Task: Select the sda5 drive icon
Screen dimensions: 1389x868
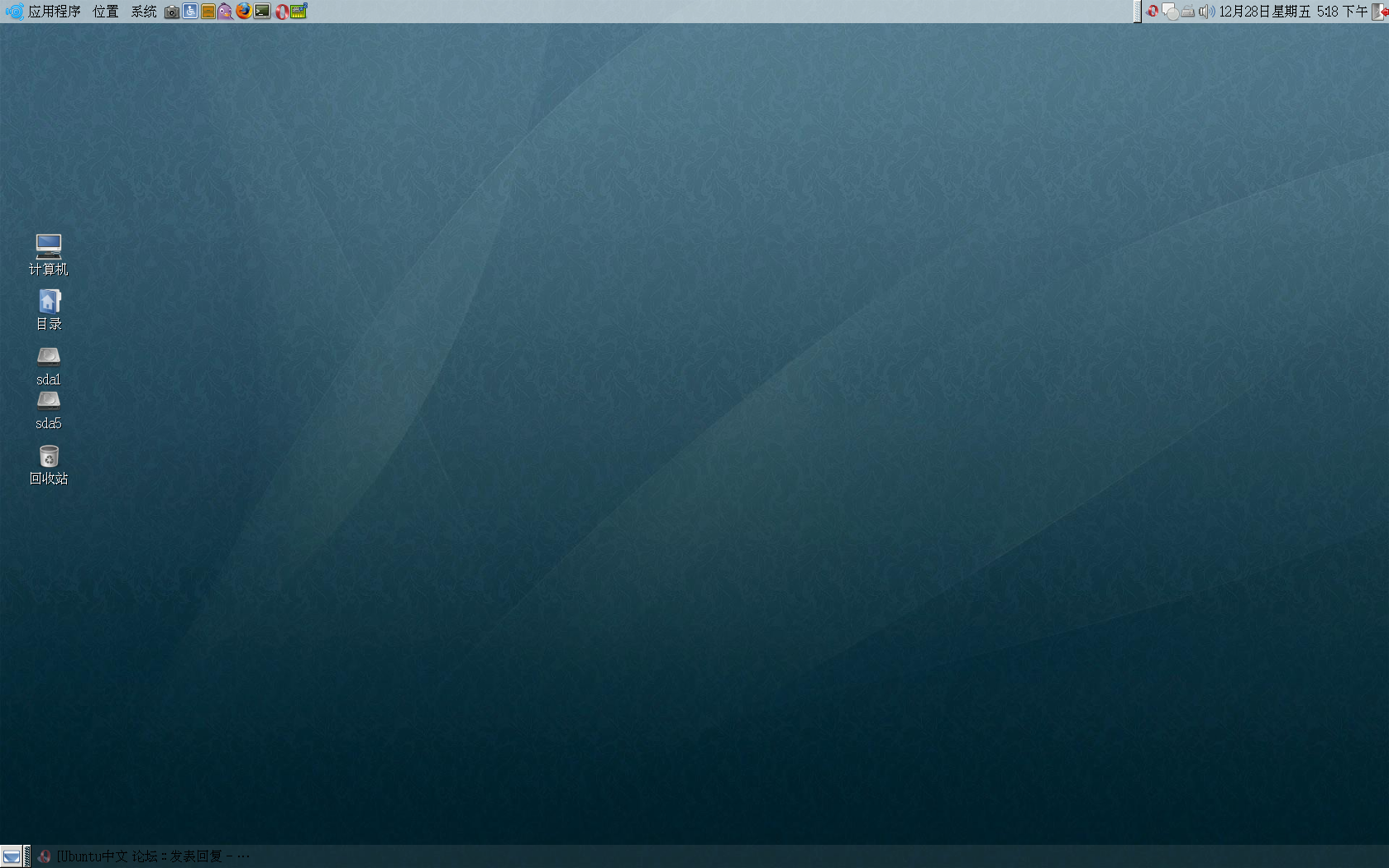Action: tap(49, 410)
